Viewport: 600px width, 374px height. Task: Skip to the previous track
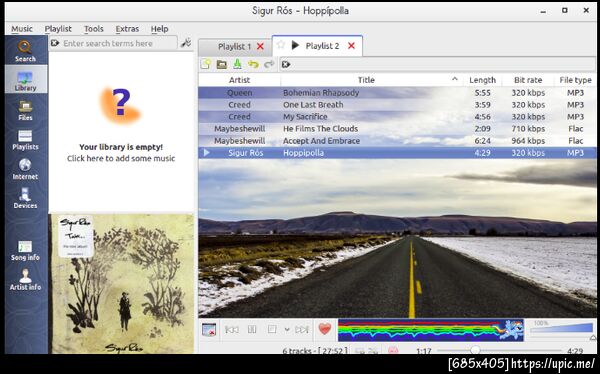pos(232,329)
